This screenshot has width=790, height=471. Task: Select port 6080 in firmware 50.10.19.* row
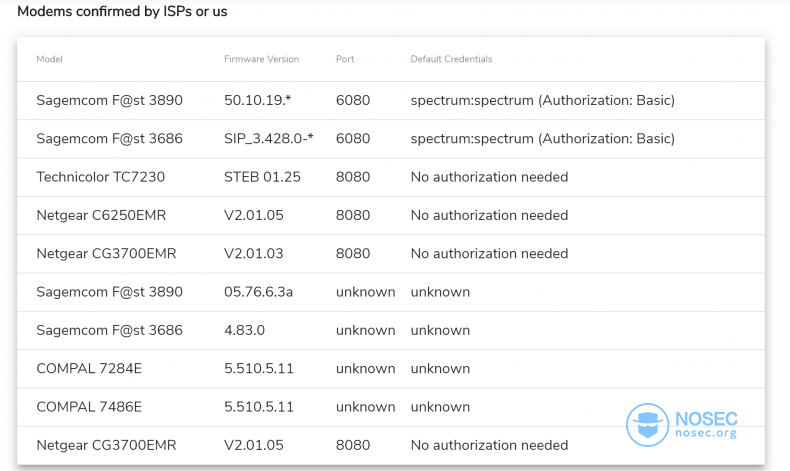[x=353, y=100]
